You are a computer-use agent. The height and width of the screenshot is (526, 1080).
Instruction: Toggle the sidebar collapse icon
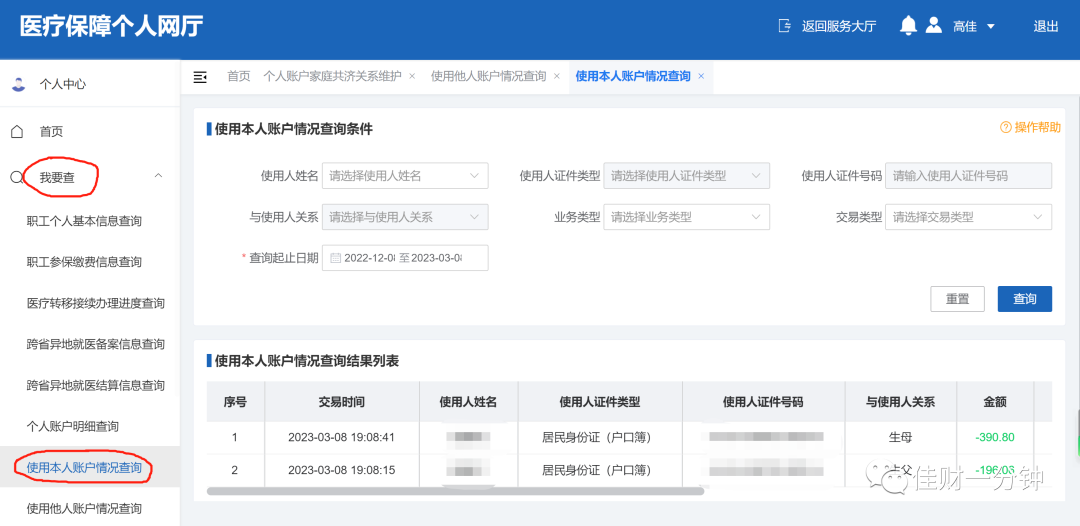[x=200, y=76]
